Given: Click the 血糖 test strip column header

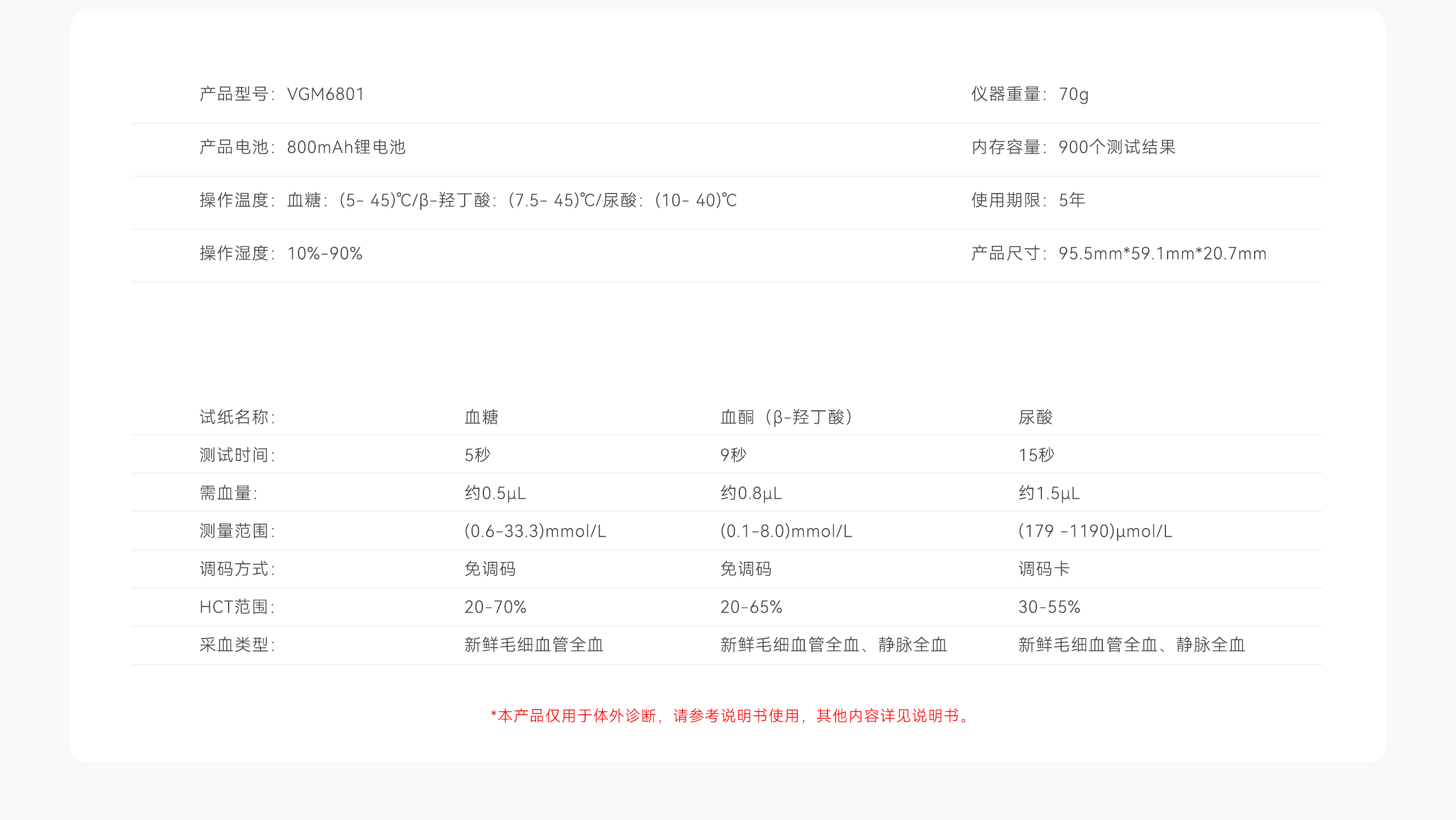Looking at the screenshot, I should [x=481, y=417].
